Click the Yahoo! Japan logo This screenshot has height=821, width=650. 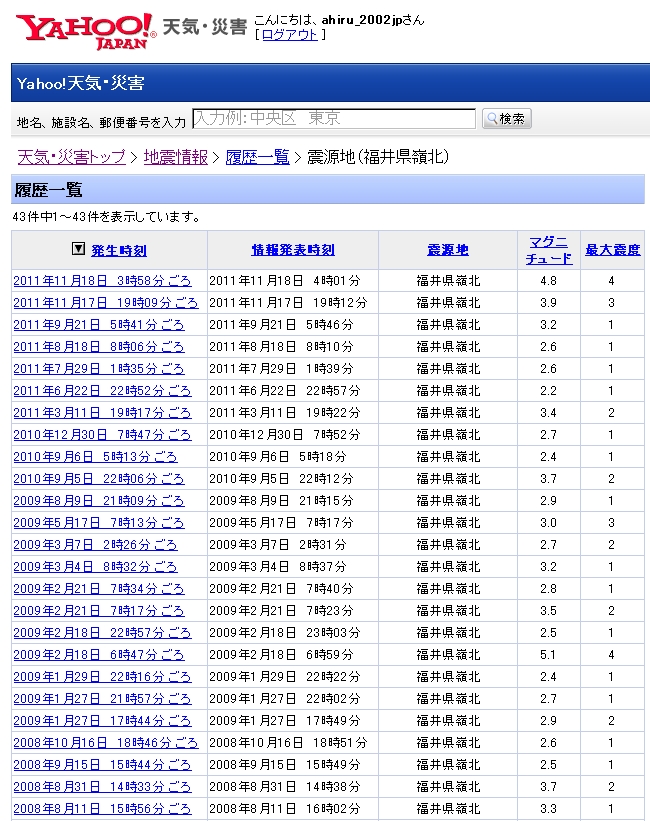click(85, 30)
